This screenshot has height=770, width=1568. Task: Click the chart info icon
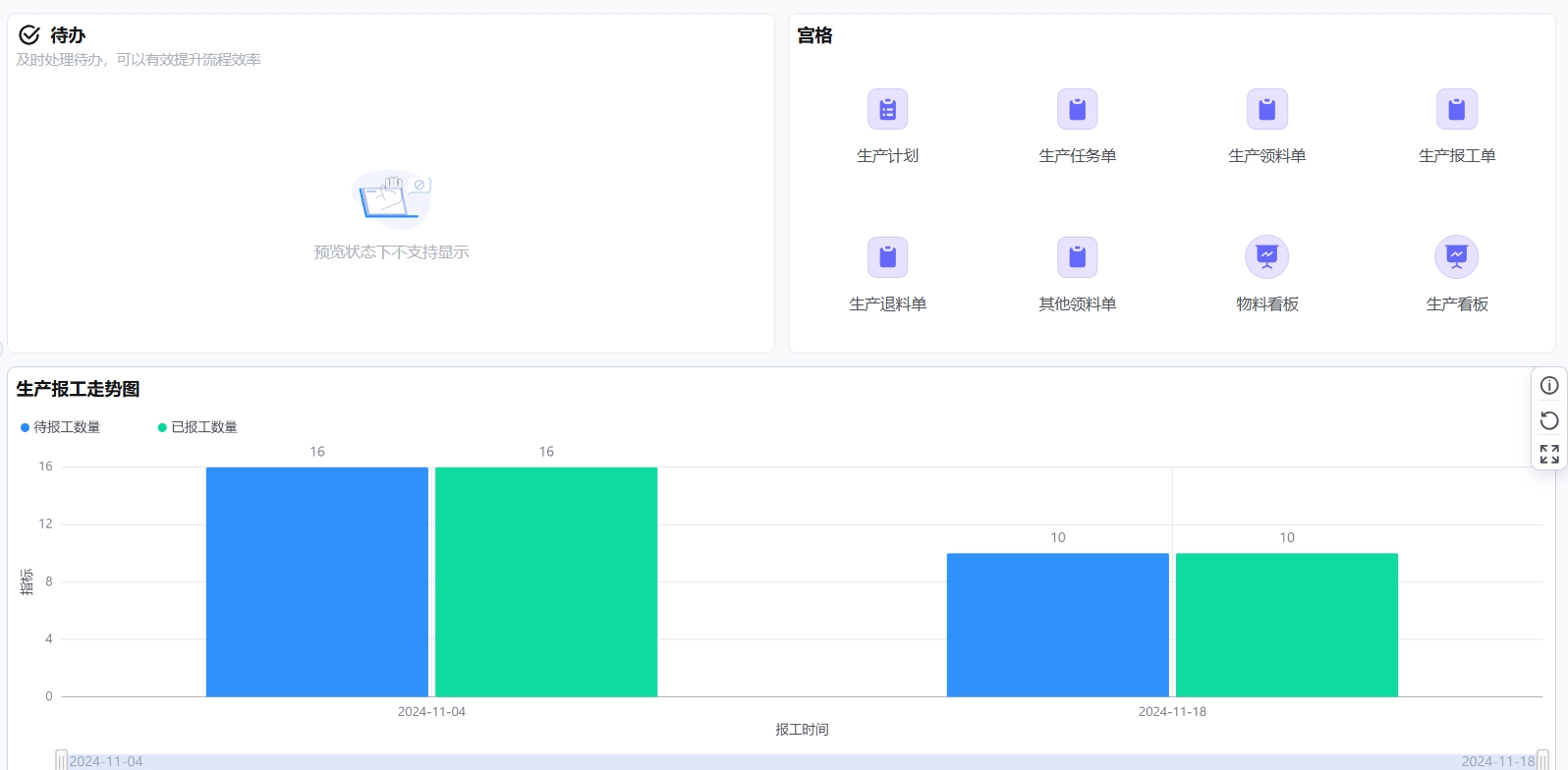[1549, 386]
